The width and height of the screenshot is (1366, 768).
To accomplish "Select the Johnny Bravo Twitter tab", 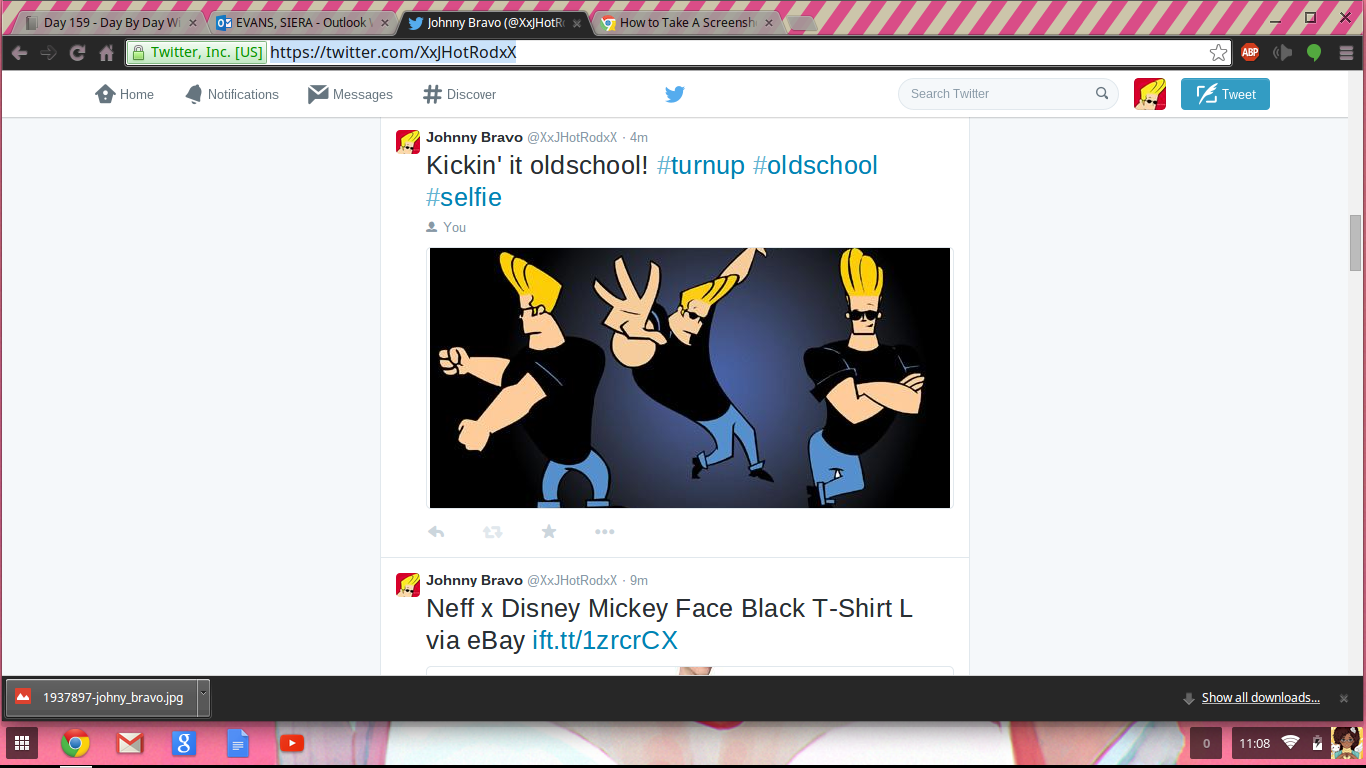I will pyautogui.click(x=494, y=23).
